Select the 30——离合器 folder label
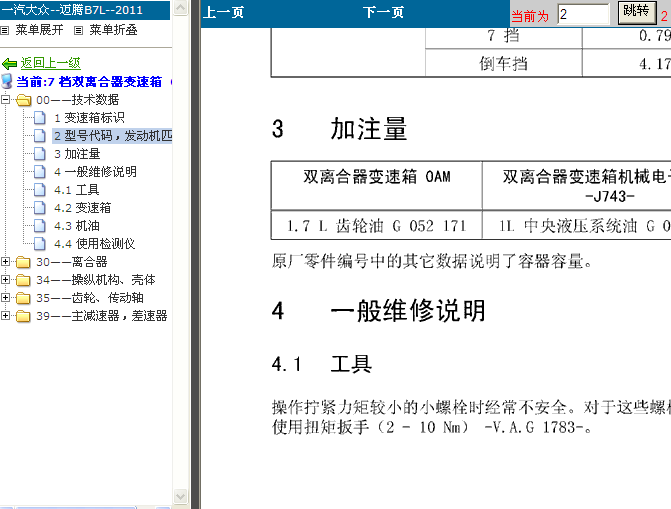Viewport: 671px width, 509px height. (71, 262)
